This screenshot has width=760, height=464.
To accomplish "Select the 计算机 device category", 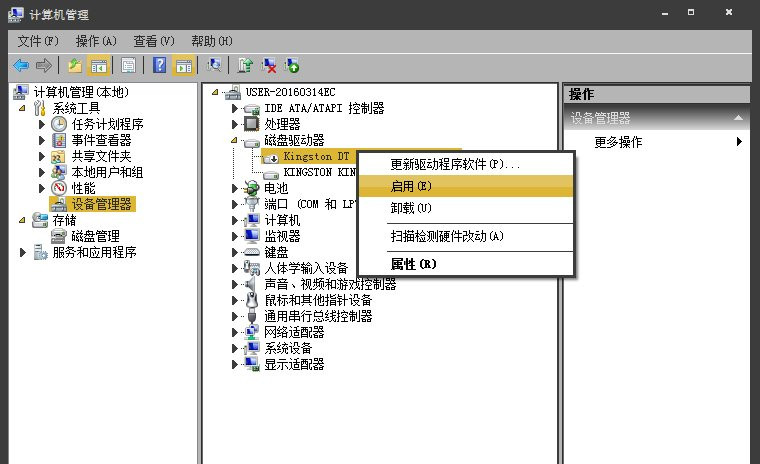I will coord(282,220).
